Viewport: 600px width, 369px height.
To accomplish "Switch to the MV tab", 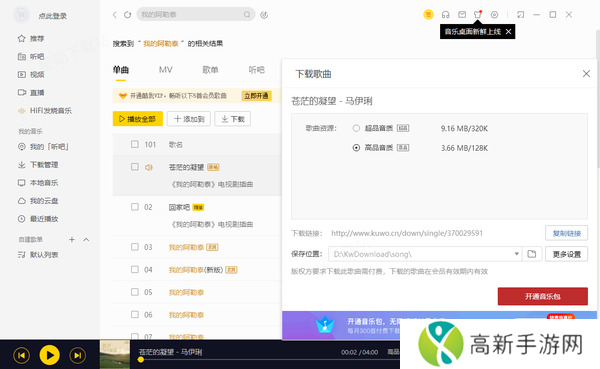I will click(x=165, y=70).
